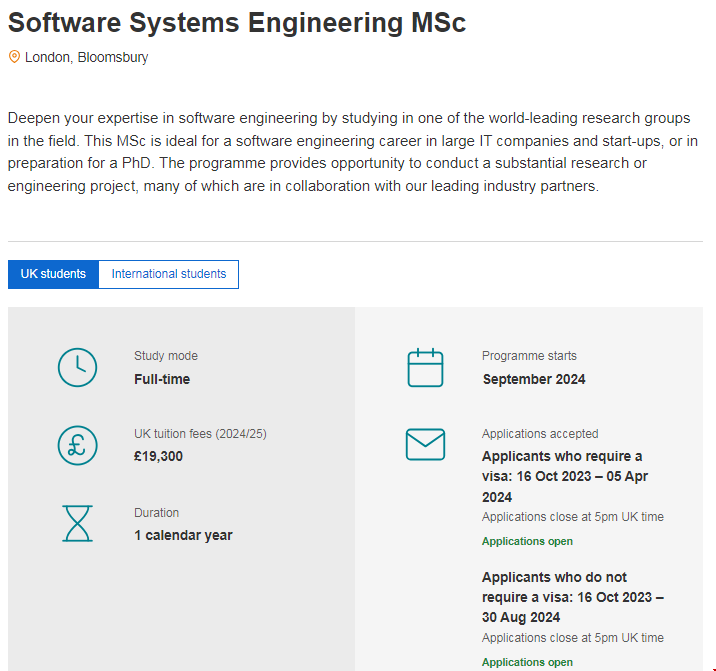
Task: Click the envelope icon for Applications accepted
Action: coord(425,445)
